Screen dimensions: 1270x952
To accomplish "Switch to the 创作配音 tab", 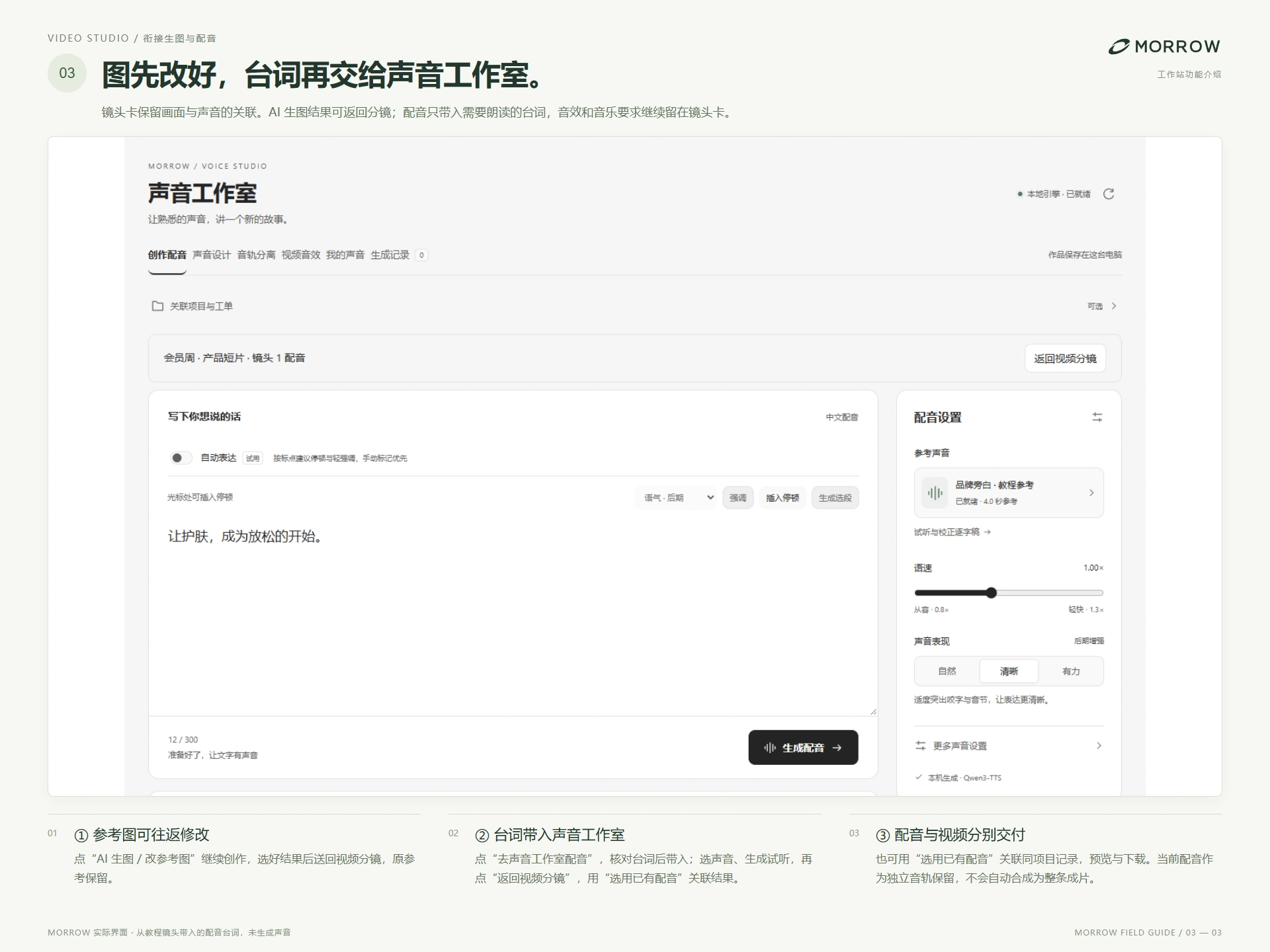I will click(x=167, y=255).
